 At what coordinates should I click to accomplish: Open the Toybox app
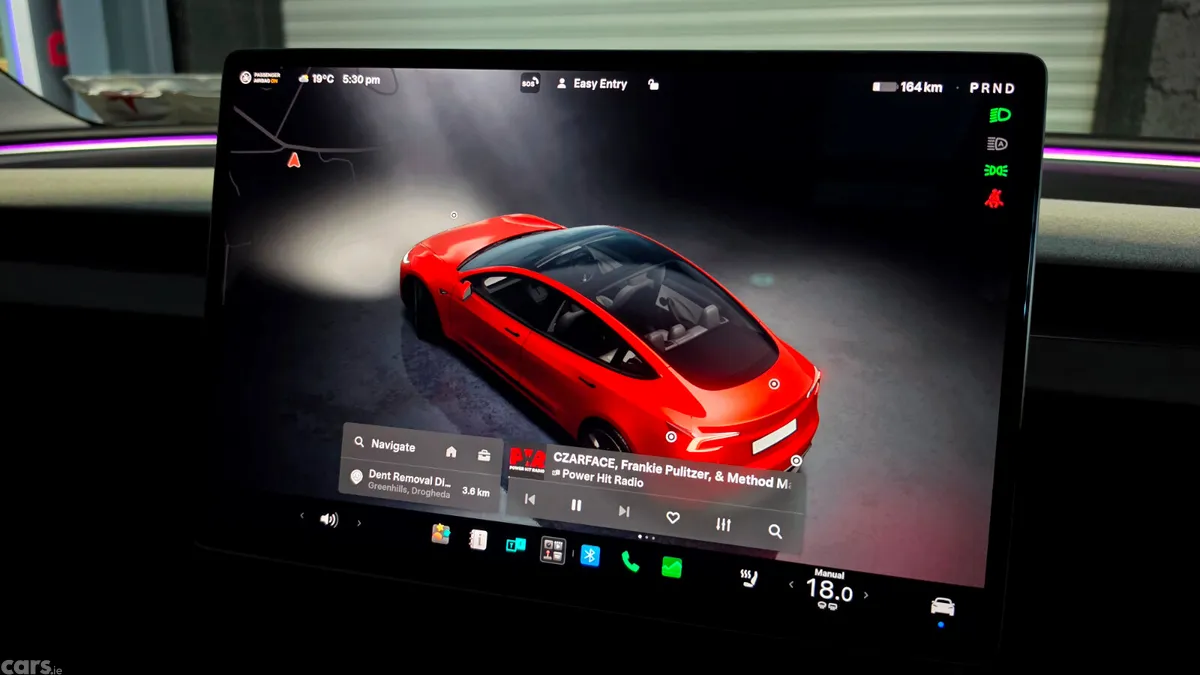(440, 534)
